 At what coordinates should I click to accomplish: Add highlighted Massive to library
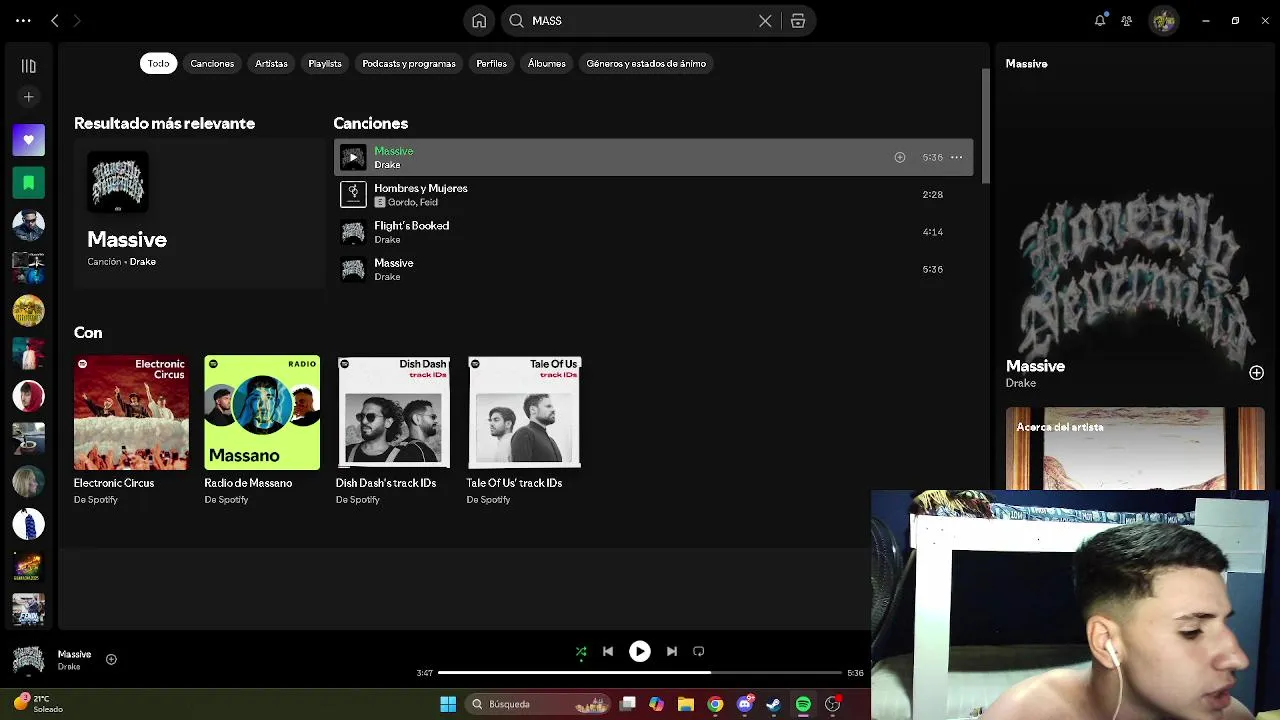pyautogui.click(x=899, y=157)
